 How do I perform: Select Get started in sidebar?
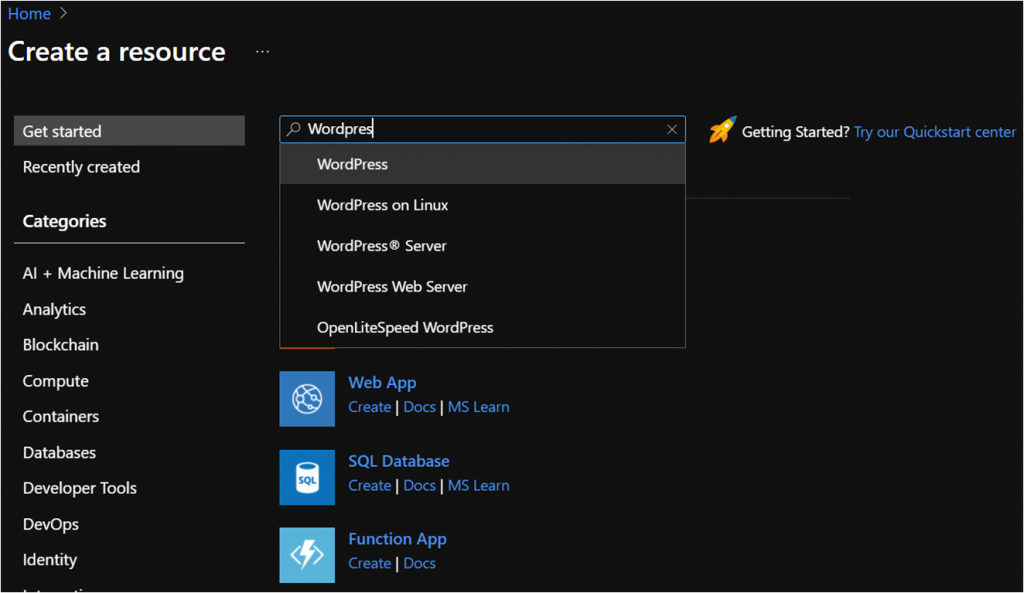click(x=129, y=131)
